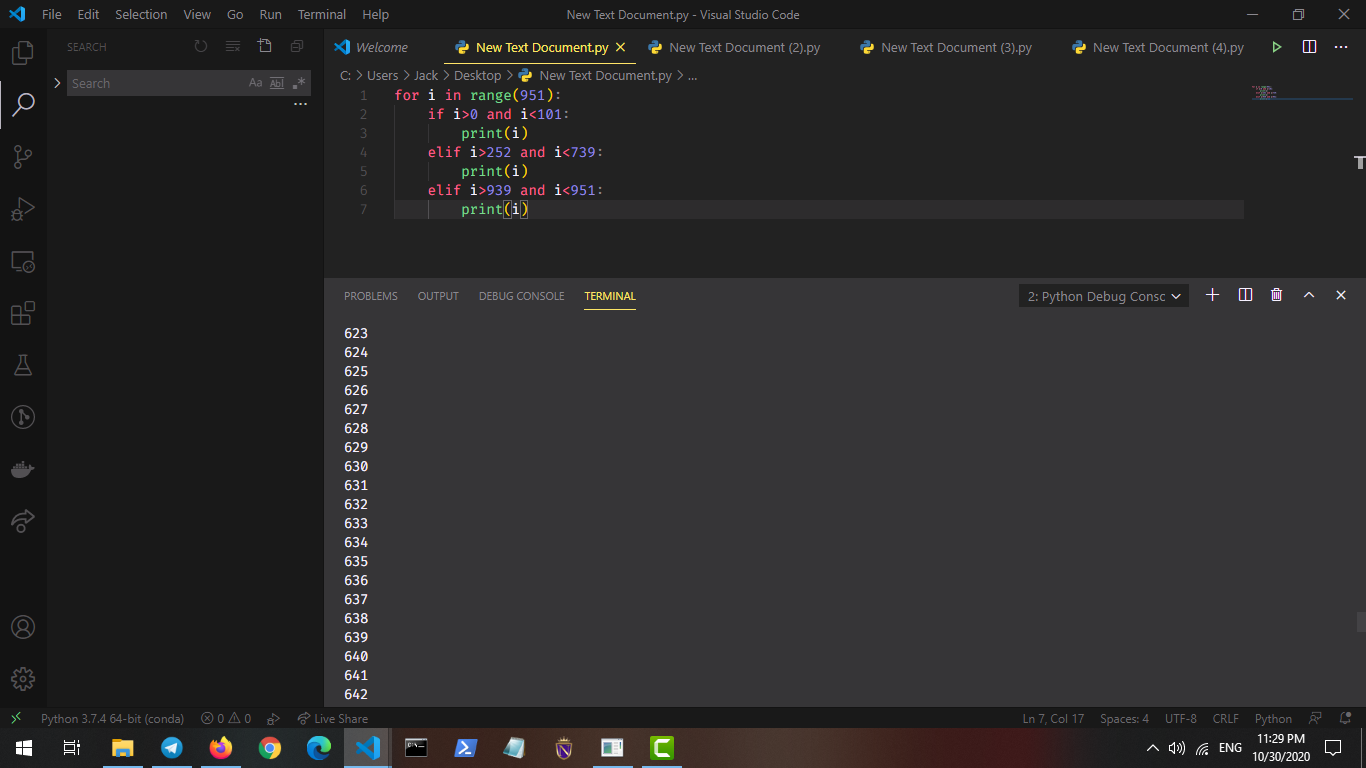Viewport: 1366px width, 768px height.
Task: Open the Source Control view
Action: 23,156
